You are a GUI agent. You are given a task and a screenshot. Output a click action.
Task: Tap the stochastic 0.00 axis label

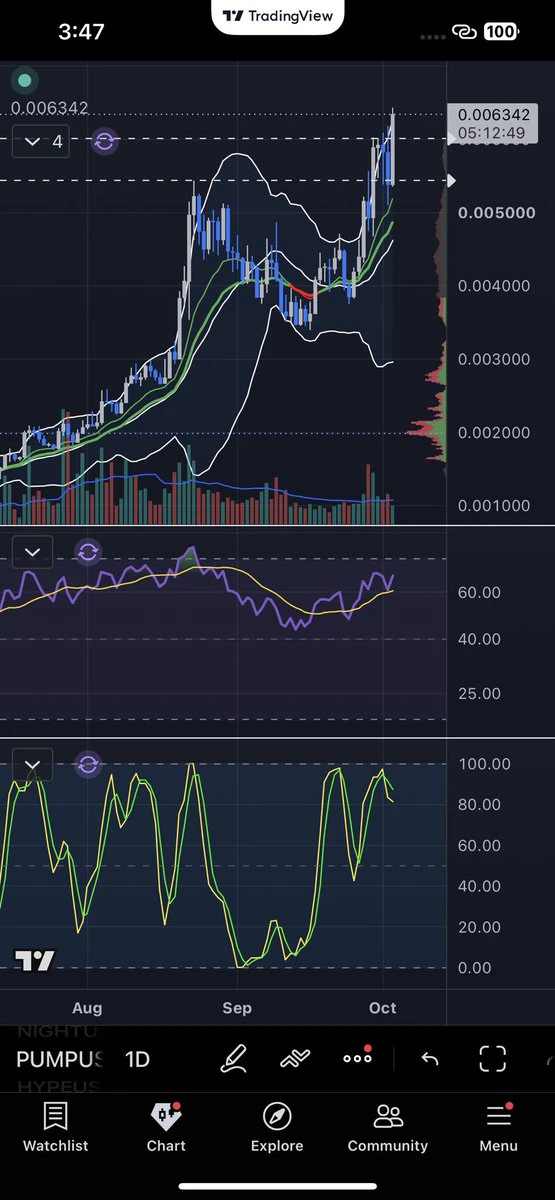click(x=475, y=968)
